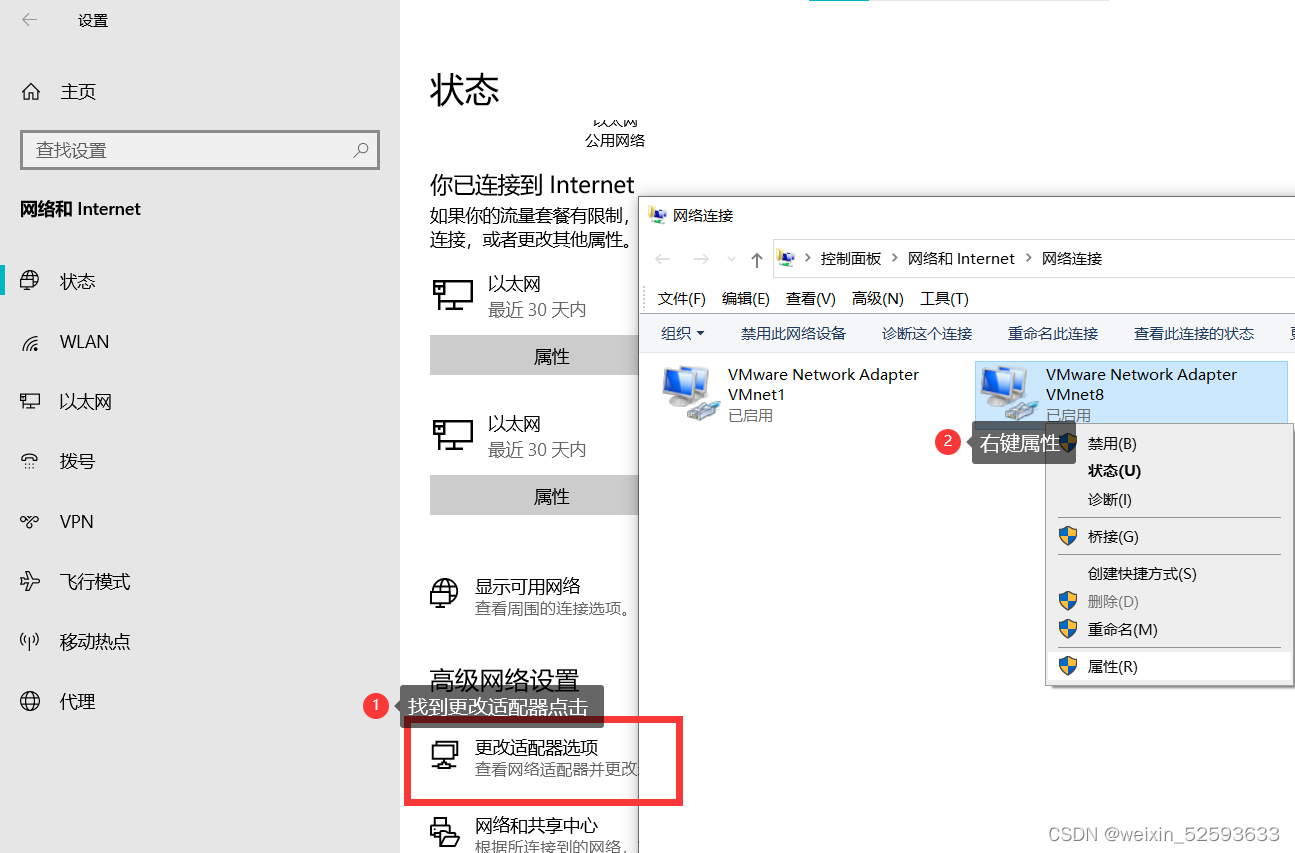Click 查看此连接的状态 toolbar button

[x=1194, y=333]
